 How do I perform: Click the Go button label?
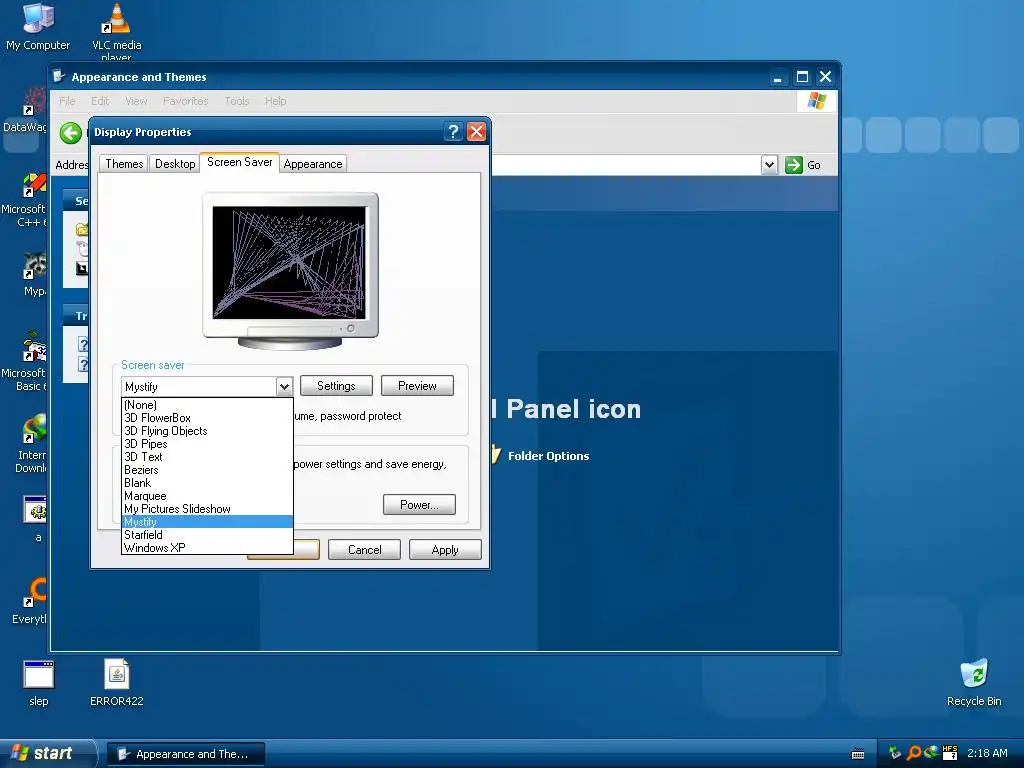[814, 165]
